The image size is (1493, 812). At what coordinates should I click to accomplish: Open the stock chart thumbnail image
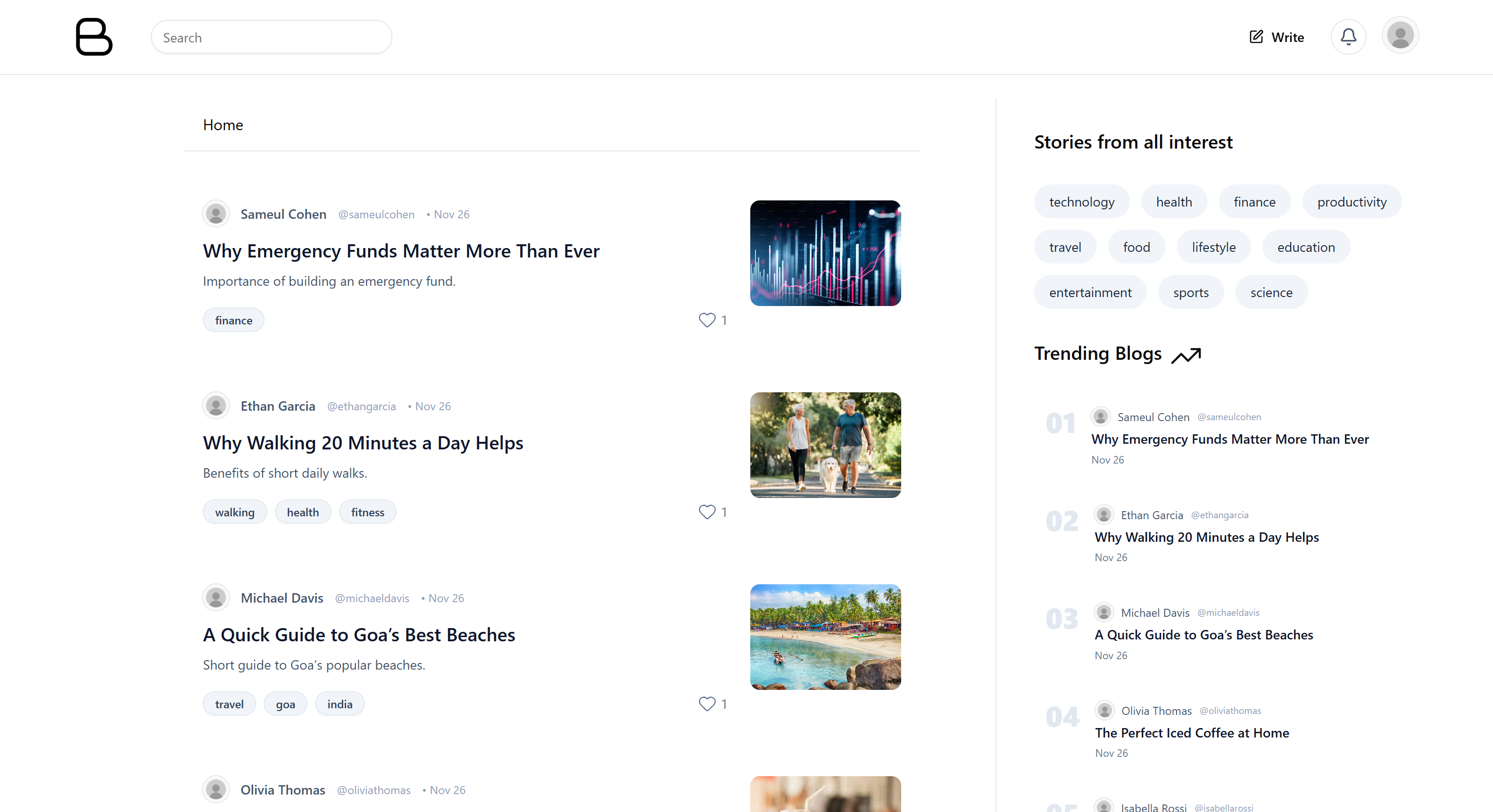coord(825,253)
